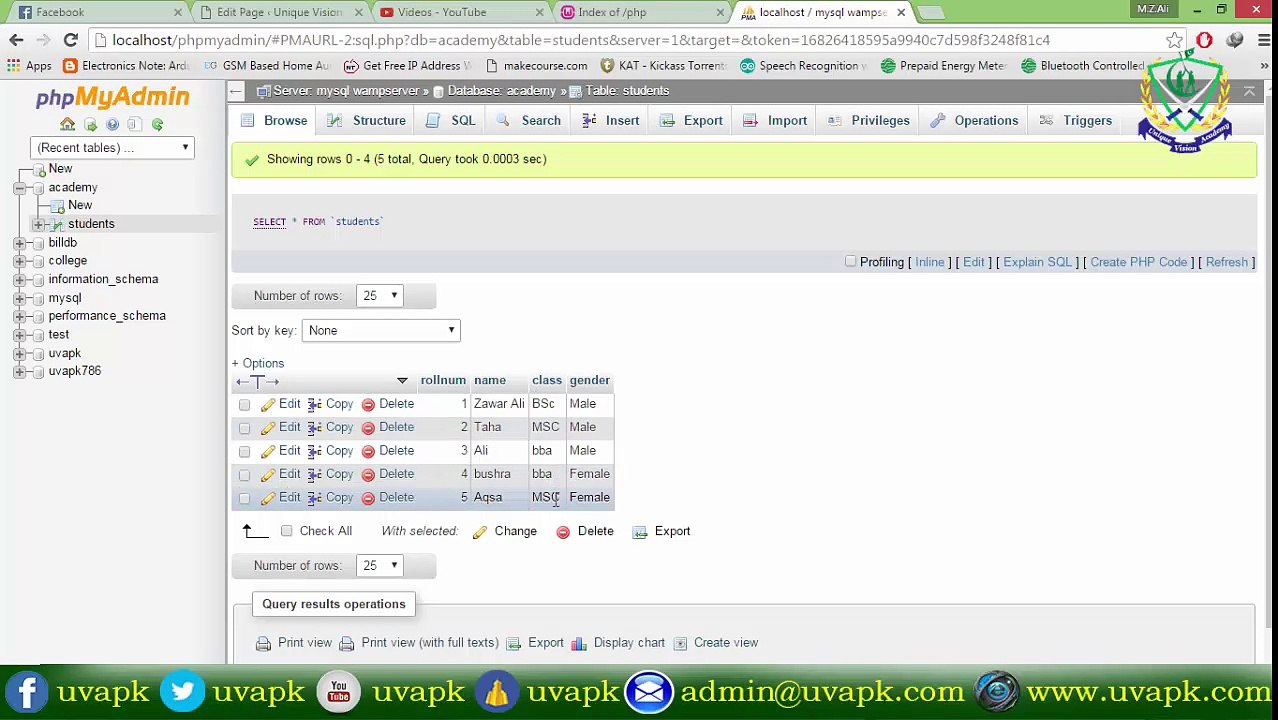Select college database in tree
This screenshot has height=720, width=1278.
coord(68,261)
